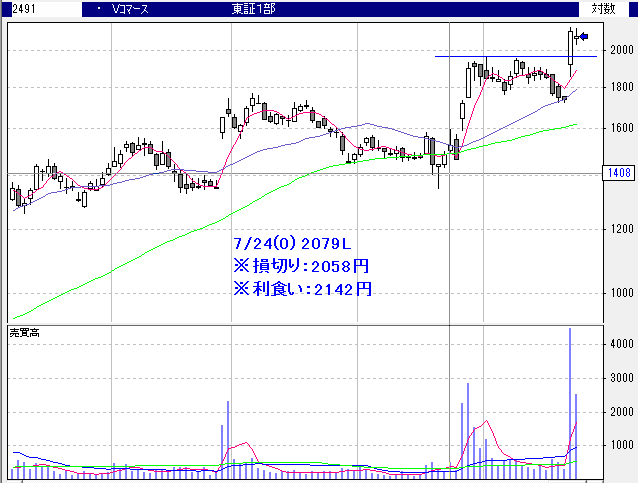
Task: Click the 2491 stock code field
Action: coord(14,8)
